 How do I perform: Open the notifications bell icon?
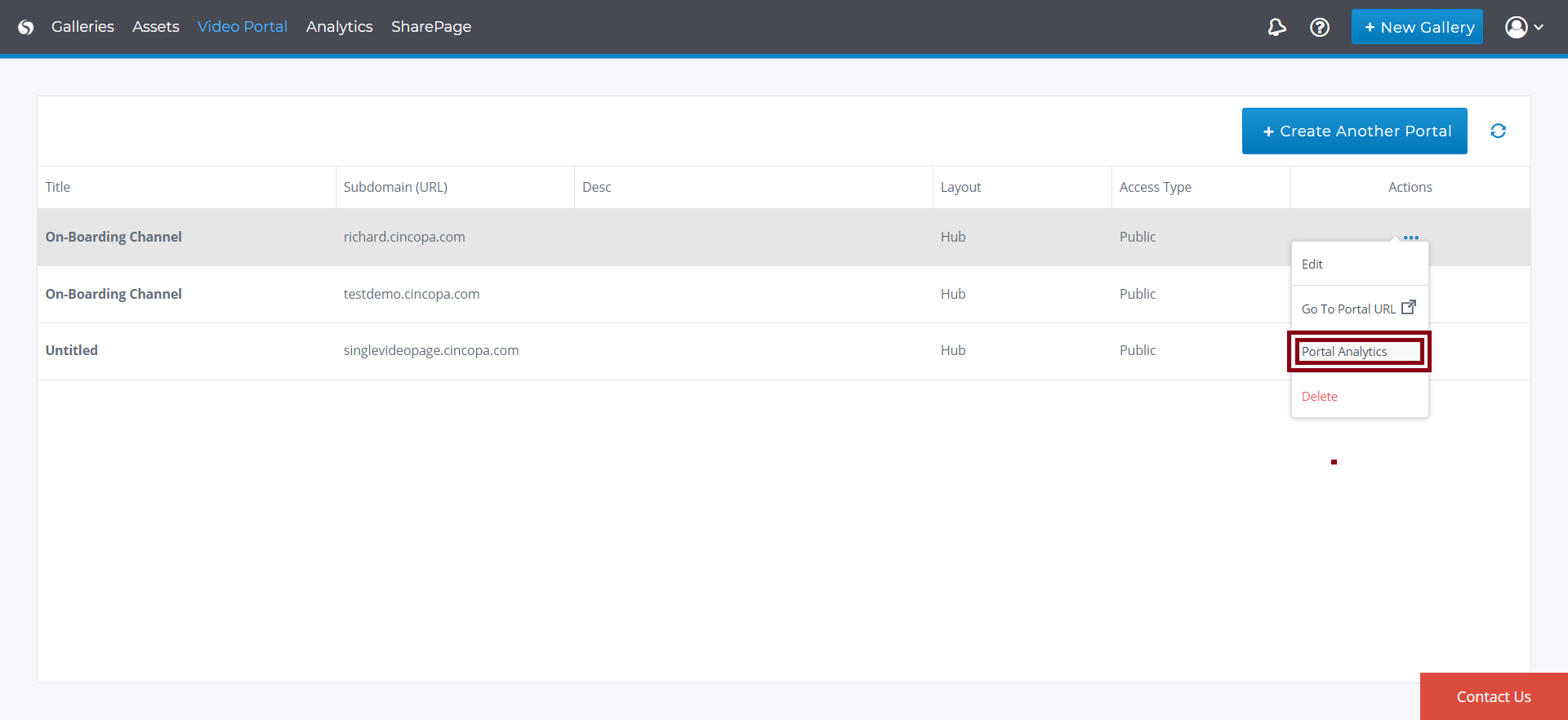1276,27
